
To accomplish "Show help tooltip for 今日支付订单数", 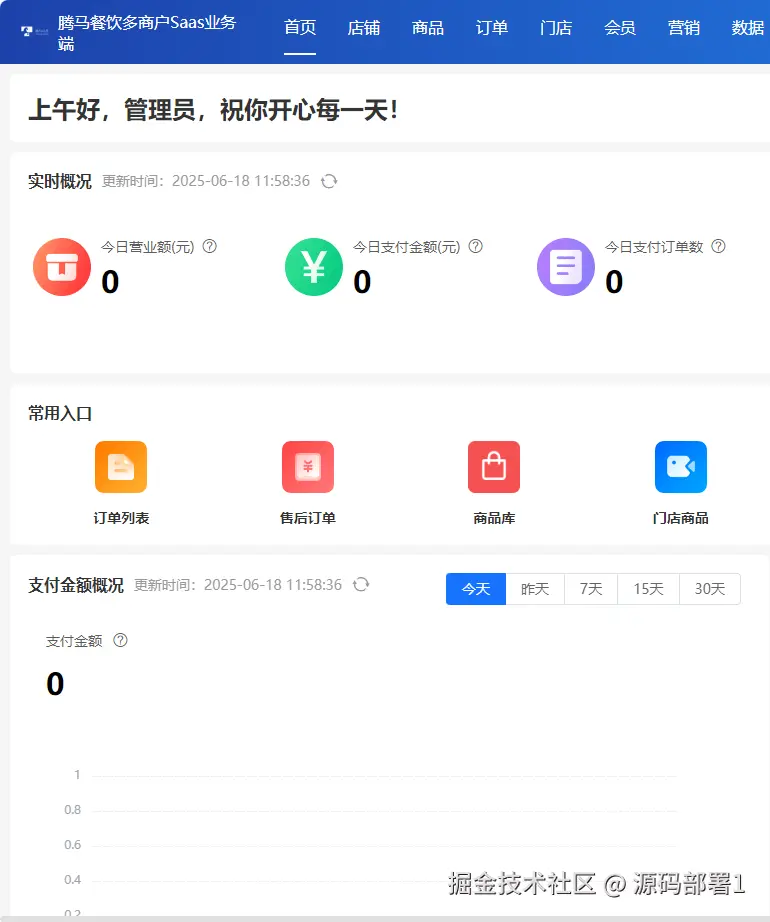I will pos(718,246).
